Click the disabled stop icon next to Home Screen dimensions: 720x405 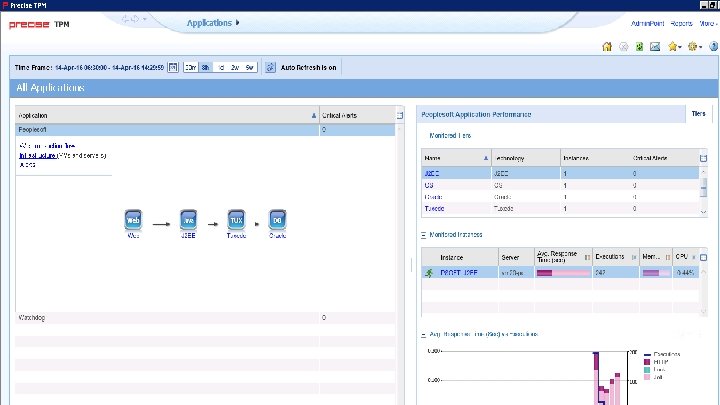(x=624, y=46)
